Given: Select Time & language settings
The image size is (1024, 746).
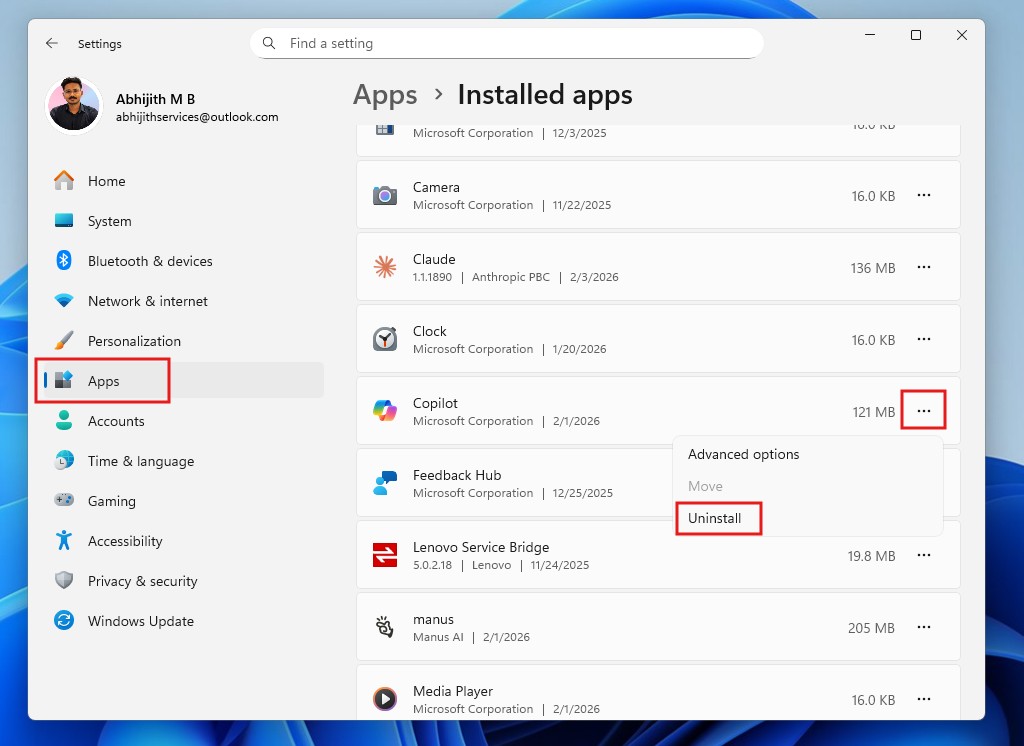Looking at the screenshot, I should click(x=139, y=461).
